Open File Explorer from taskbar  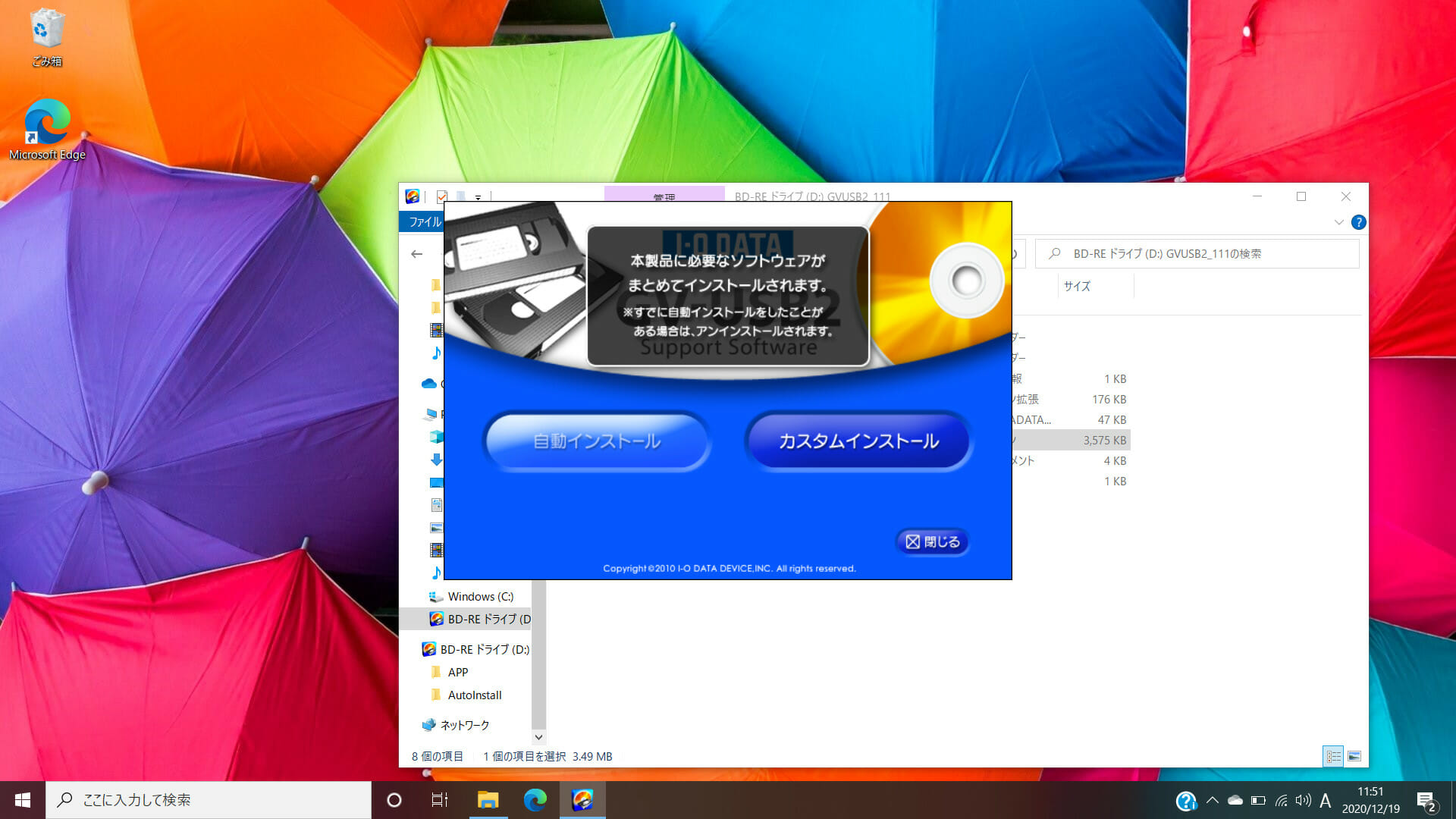[488, 800]
